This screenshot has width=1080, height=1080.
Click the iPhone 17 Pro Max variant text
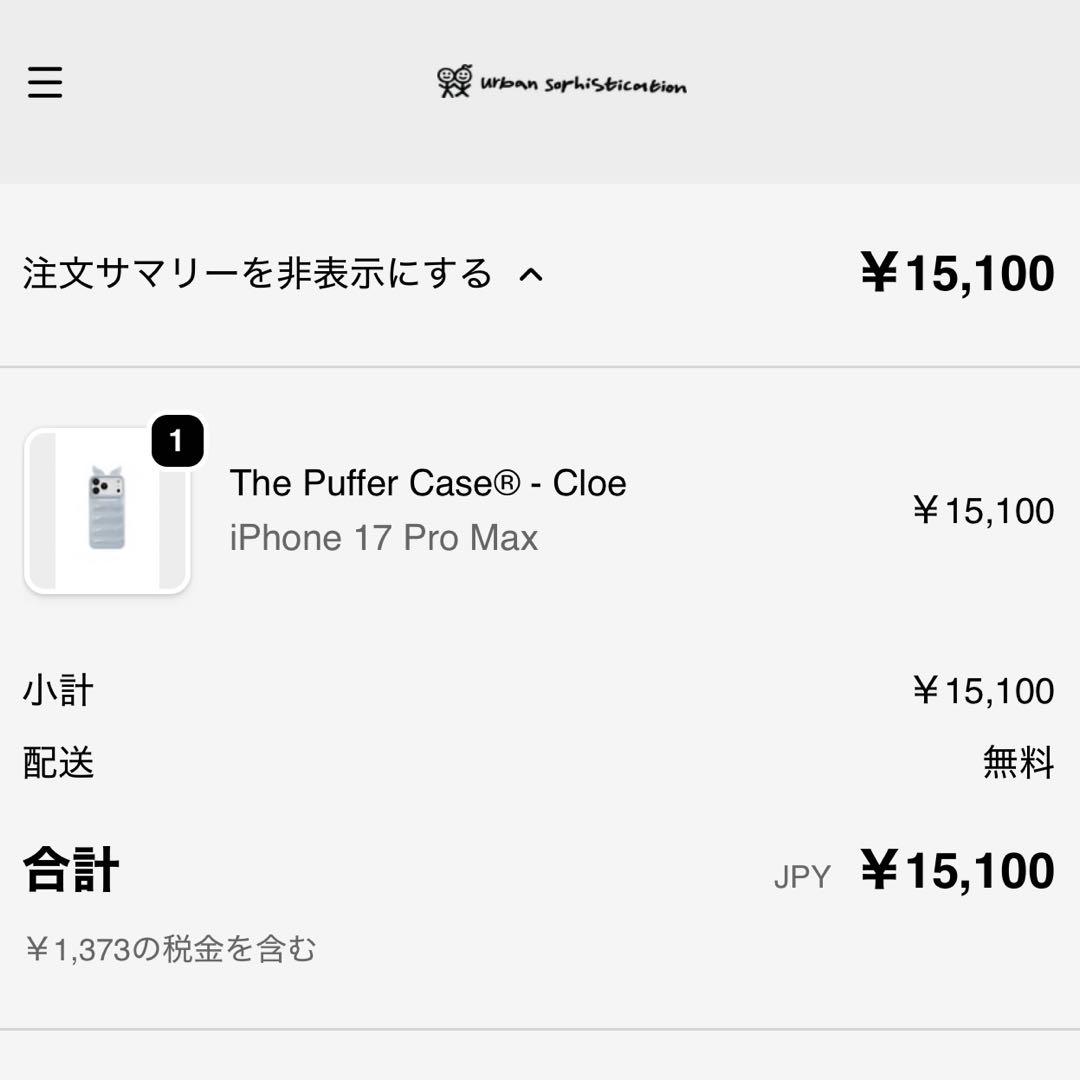pyautogui.click(x=384, y=538)
